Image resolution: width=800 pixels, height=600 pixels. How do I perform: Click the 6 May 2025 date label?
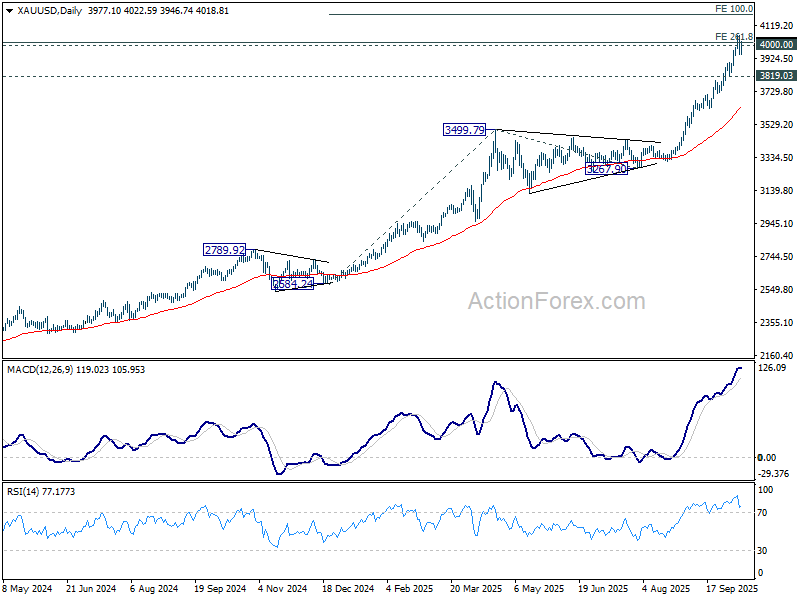point(539,589)
